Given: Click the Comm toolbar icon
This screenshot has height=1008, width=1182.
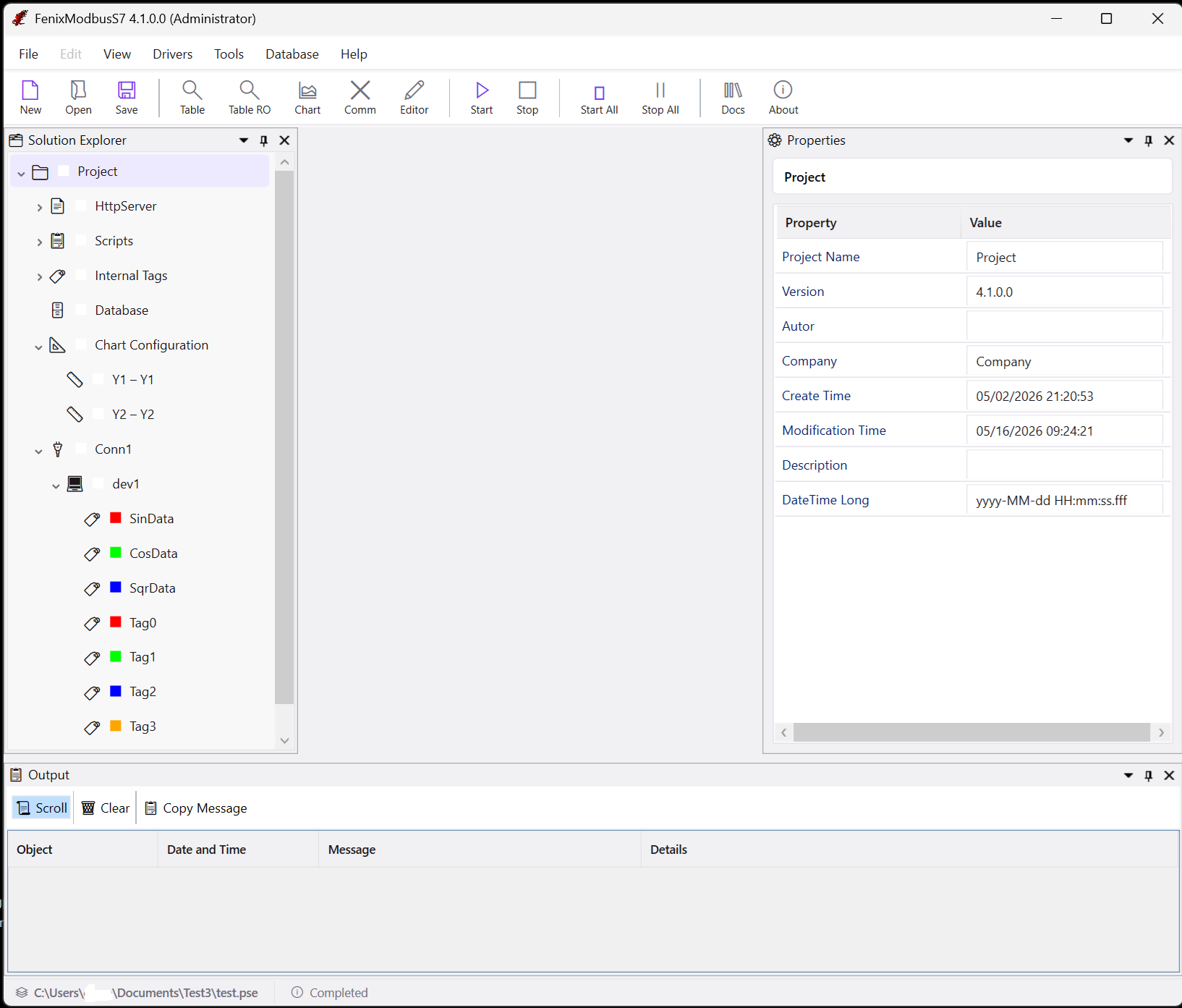Looking at the screenshot, I should point(360,98).
